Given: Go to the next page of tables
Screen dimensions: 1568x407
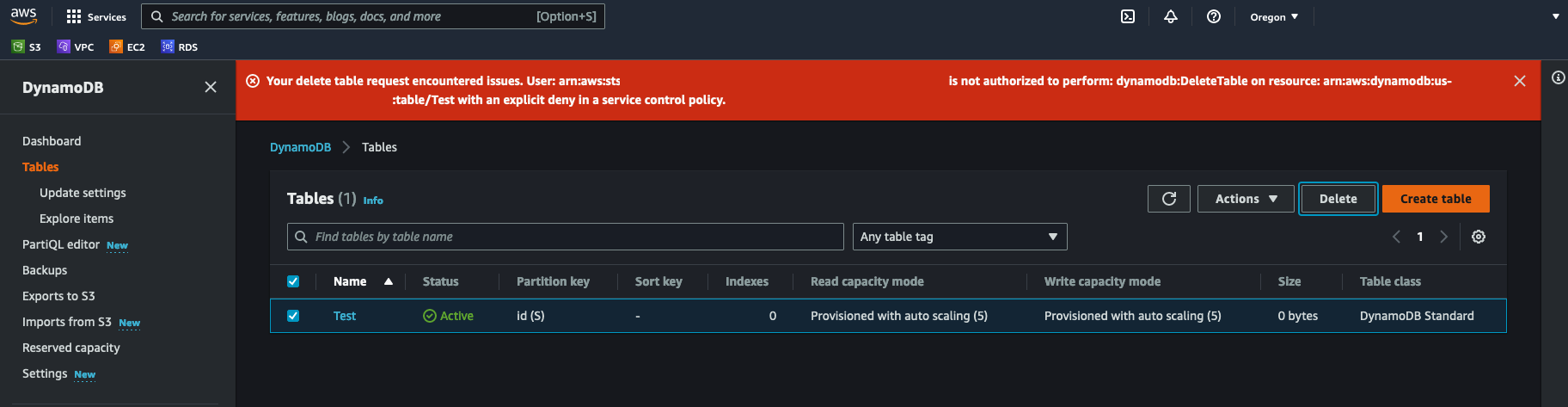Looking at the screenshot, I should point(1444,237).
